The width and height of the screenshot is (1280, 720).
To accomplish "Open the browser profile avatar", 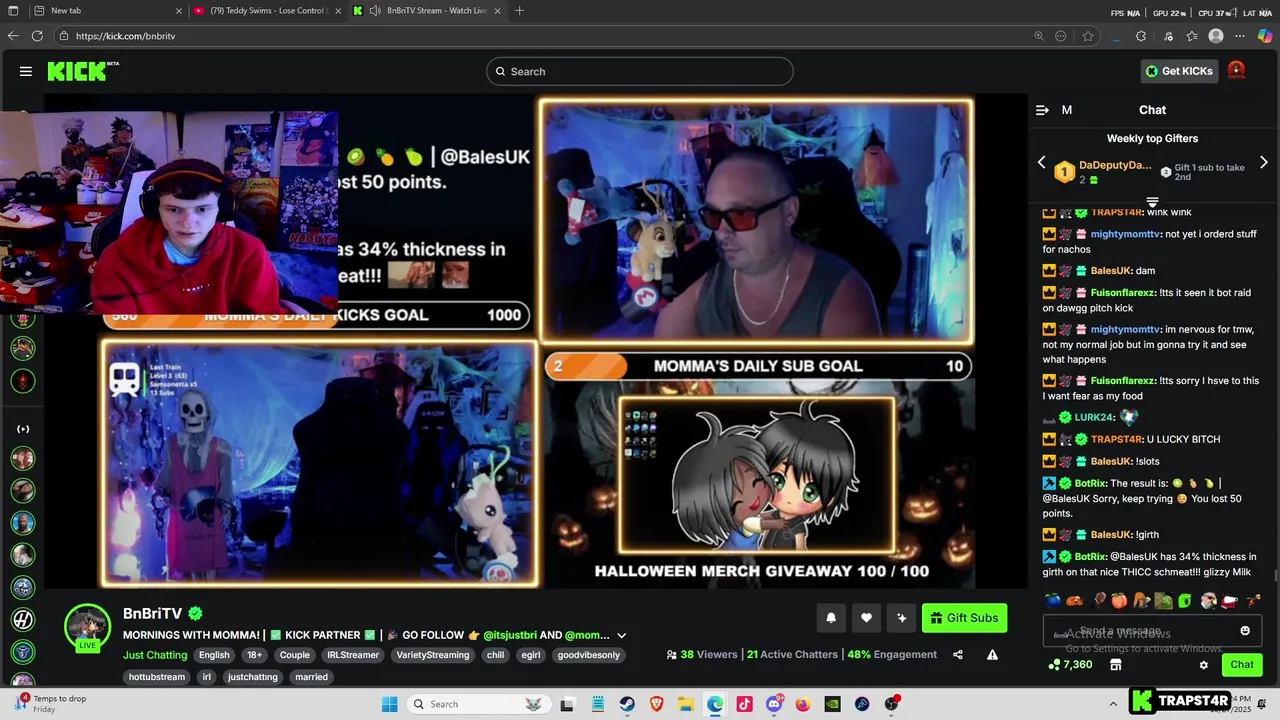I will click(1216, 36).
